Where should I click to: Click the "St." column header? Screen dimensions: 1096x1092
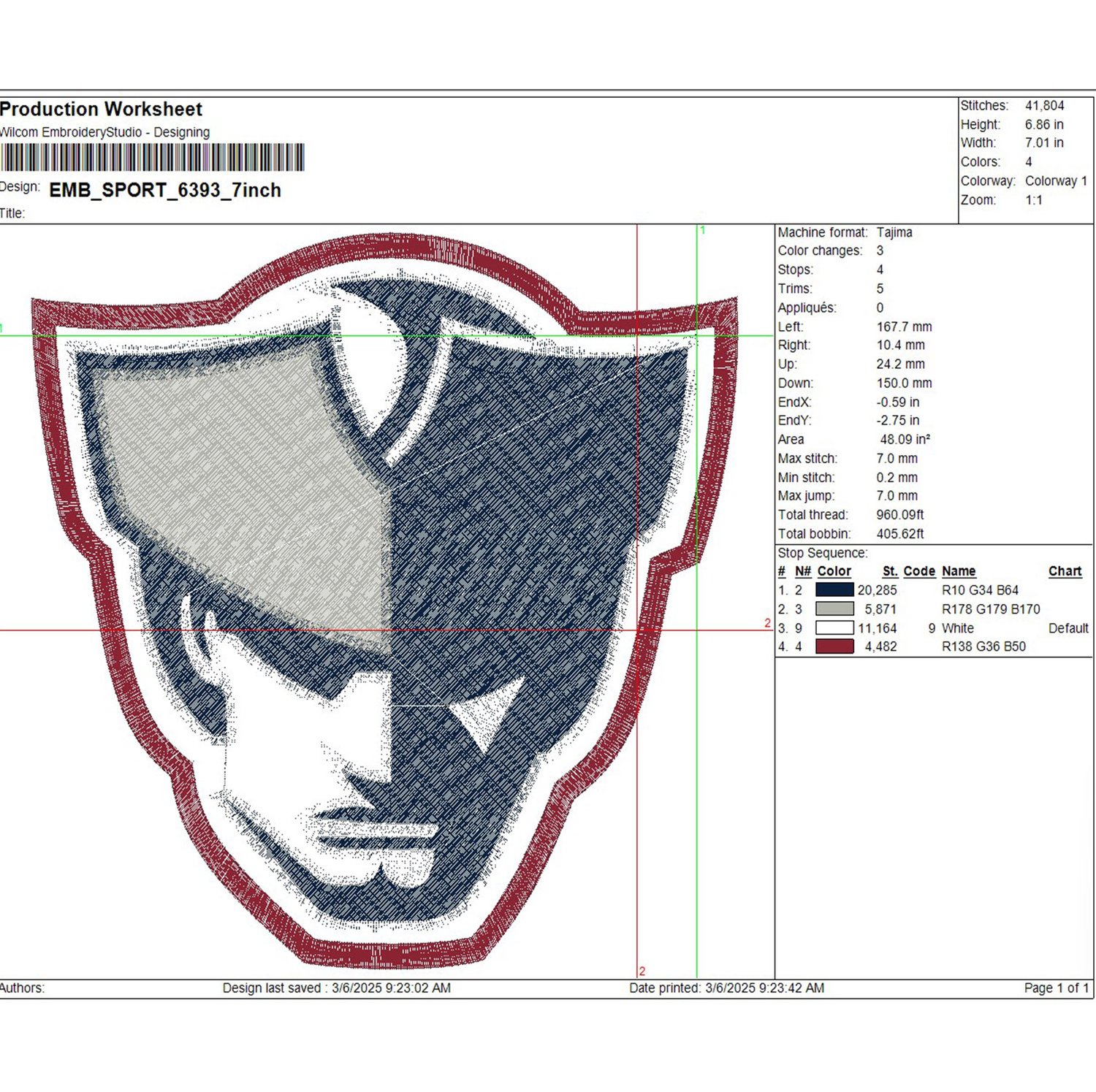tap(890, 572)
